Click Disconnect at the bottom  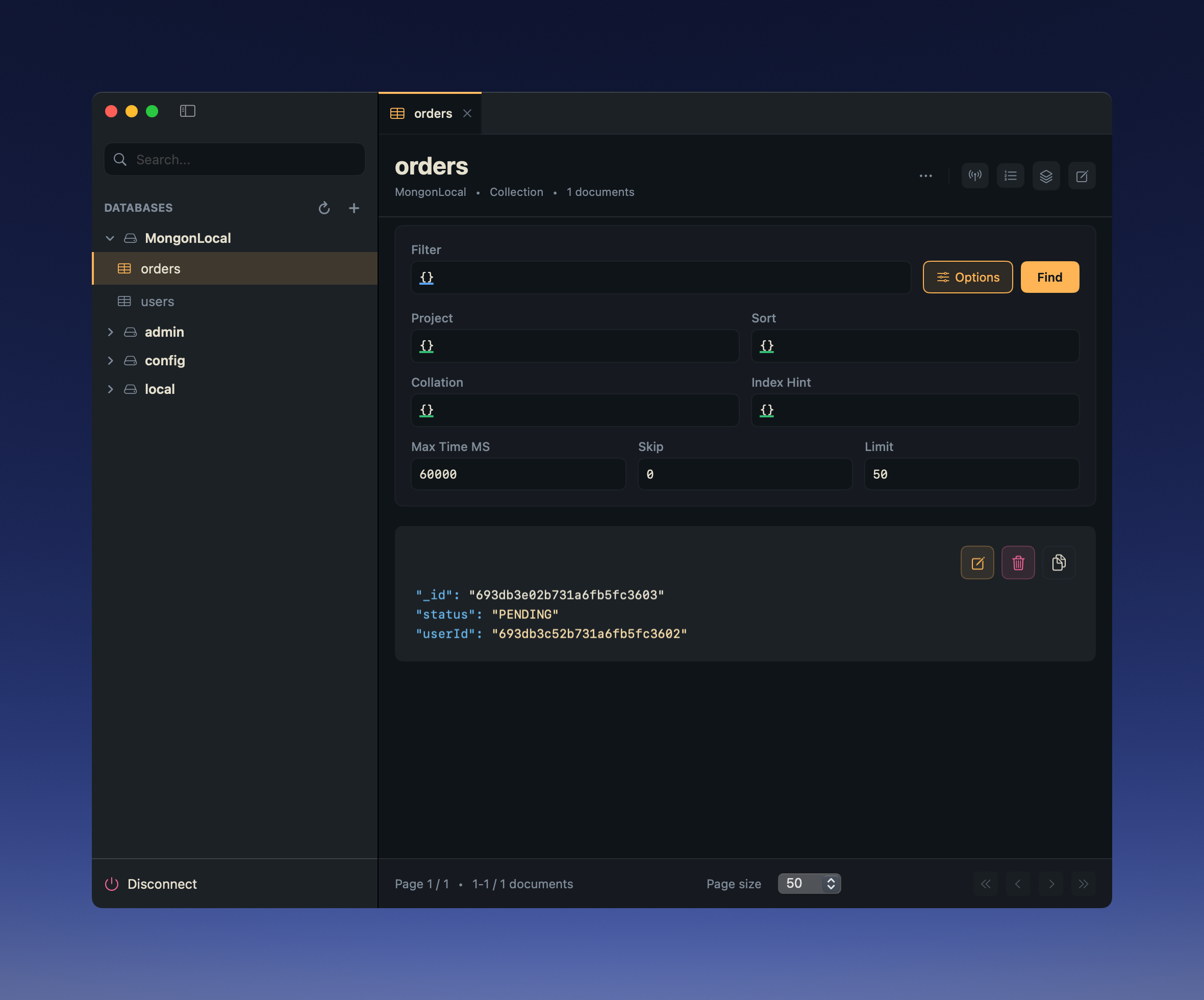[x=151, y=884]
